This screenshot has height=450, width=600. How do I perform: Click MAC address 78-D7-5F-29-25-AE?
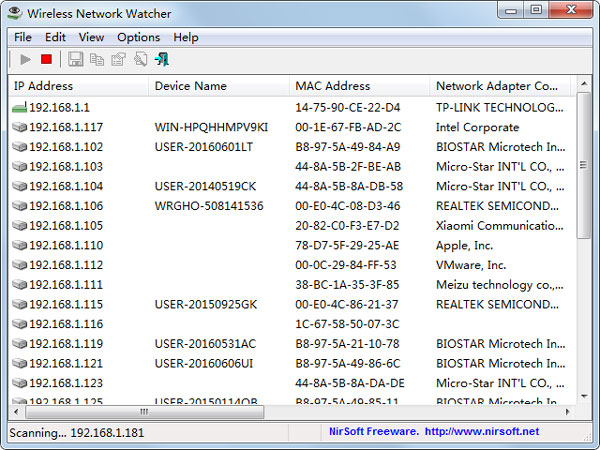pos(347,245)
